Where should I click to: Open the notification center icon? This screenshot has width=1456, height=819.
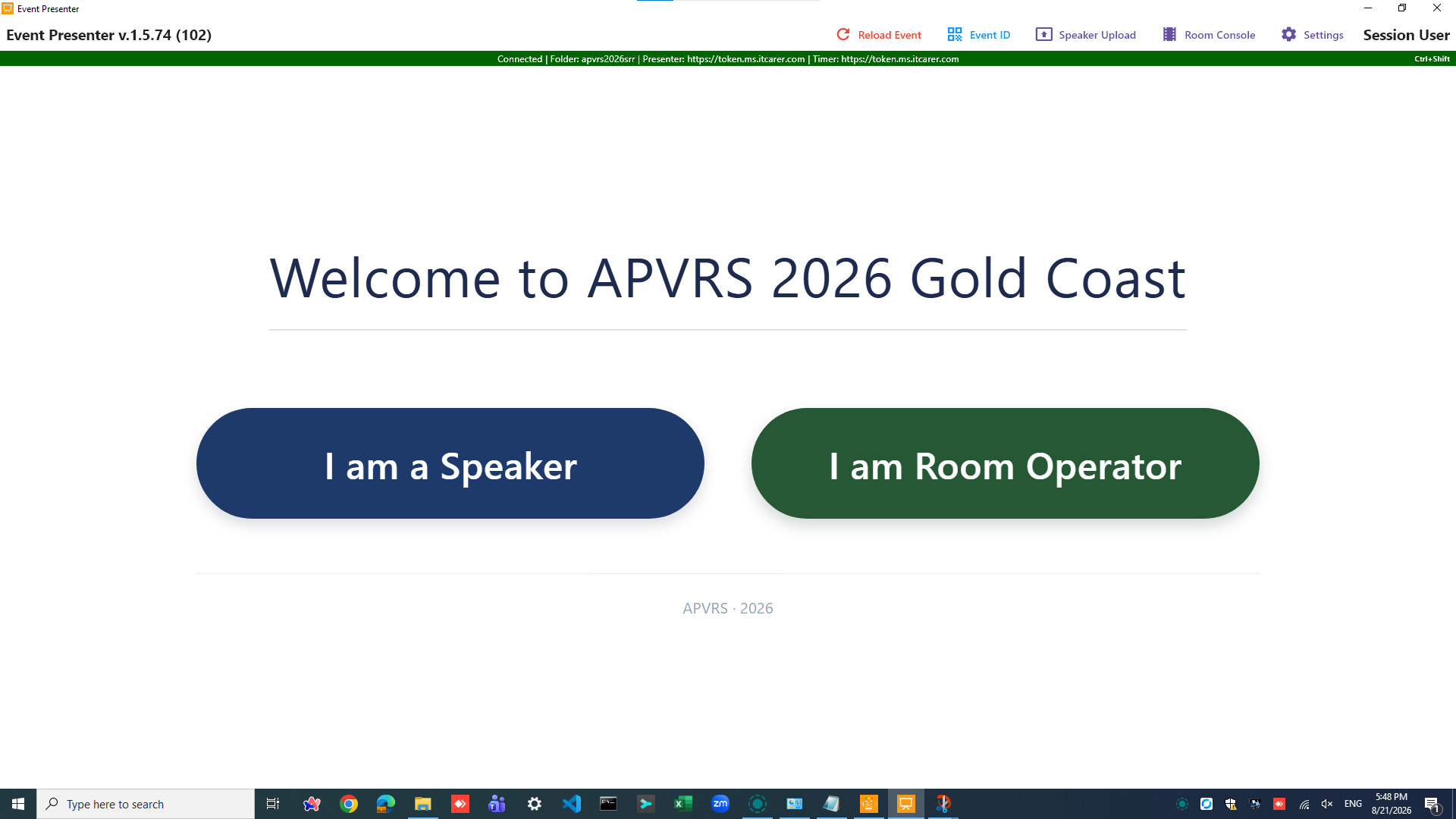tap(1432, 804)
